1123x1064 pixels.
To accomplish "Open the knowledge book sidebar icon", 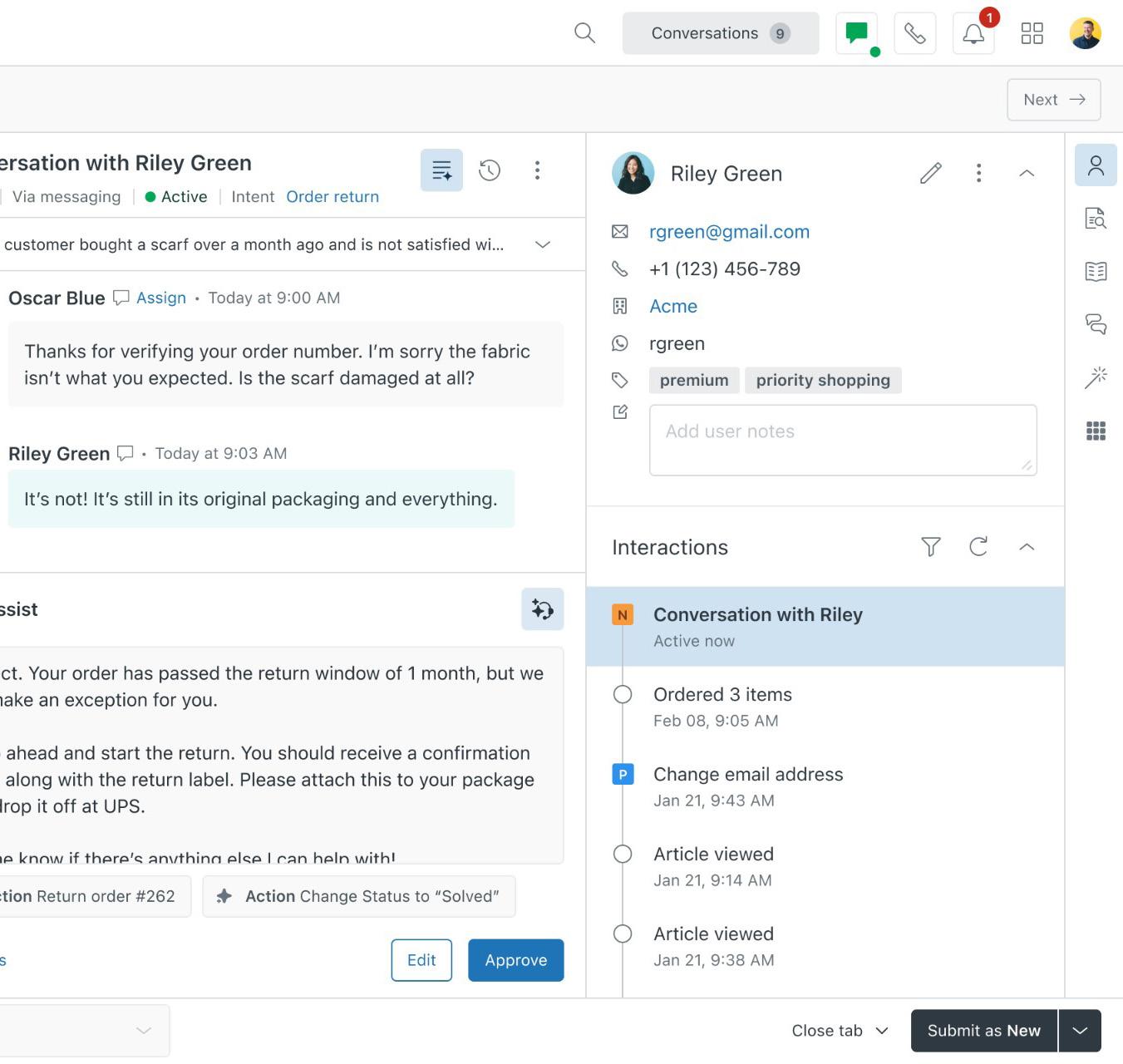I will (x=1096, y=272).
